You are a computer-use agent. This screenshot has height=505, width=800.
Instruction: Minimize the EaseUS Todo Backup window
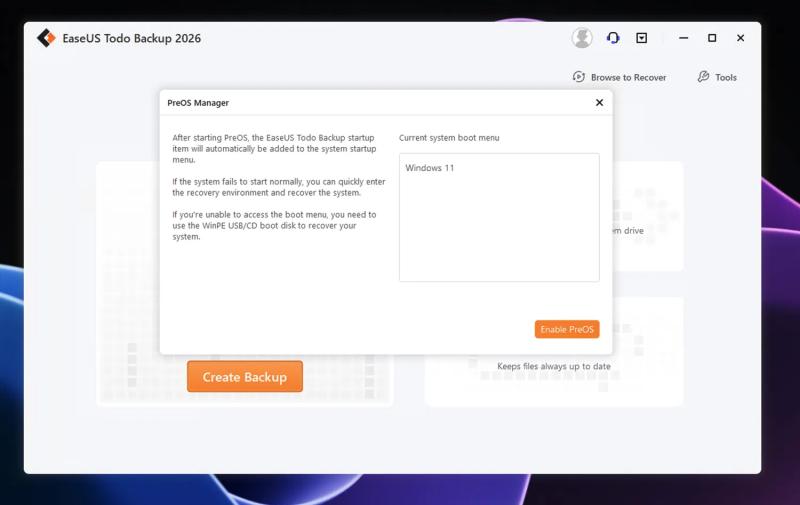684,38
